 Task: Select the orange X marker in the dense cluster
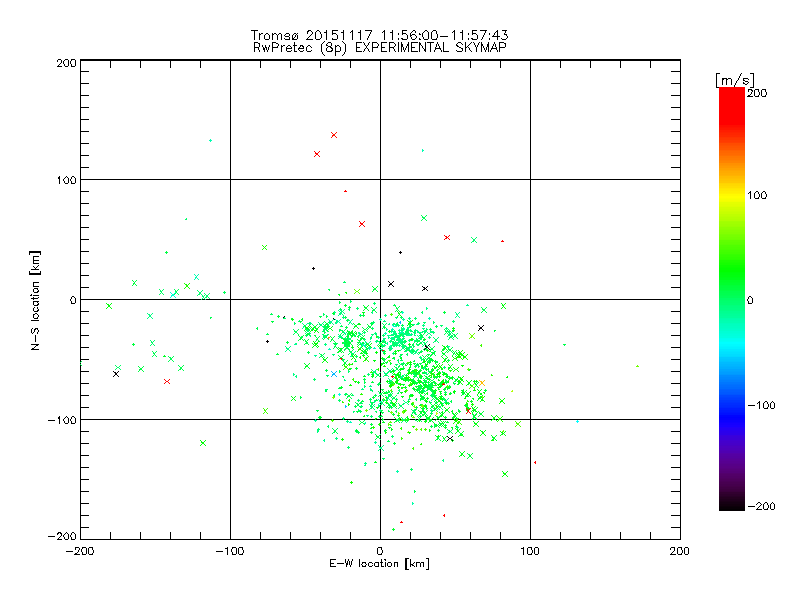(x=482, y=383)
